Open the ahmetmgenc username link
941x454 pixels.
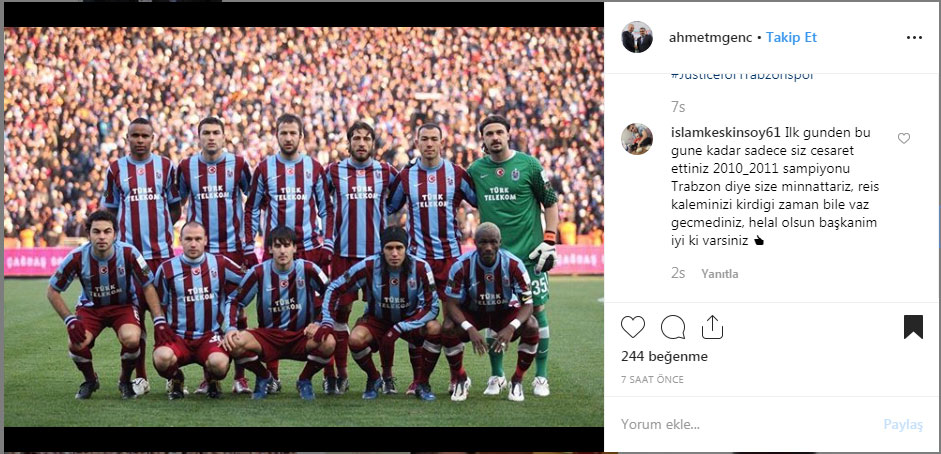pos(710,38)
